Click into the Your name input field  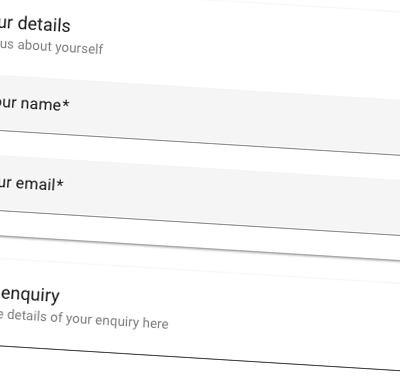200,115
